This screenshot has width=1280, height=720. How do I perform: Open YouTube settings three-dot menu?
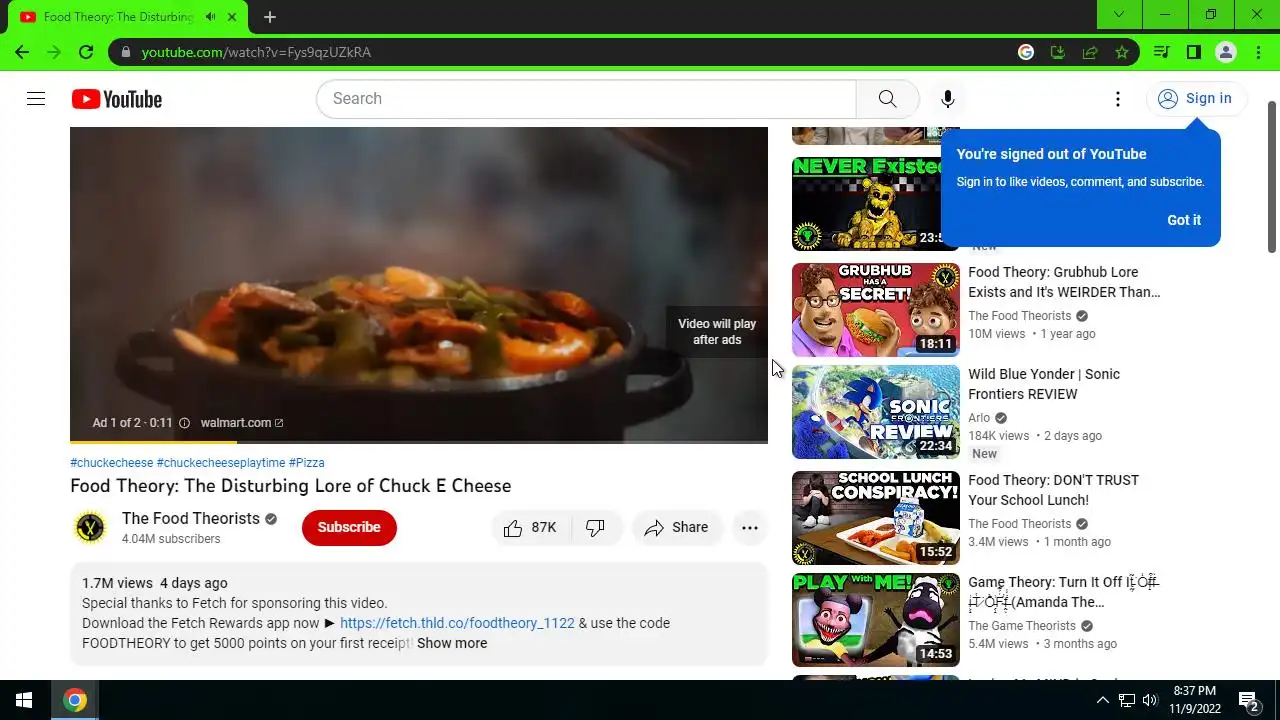[x=1118, y=99]
